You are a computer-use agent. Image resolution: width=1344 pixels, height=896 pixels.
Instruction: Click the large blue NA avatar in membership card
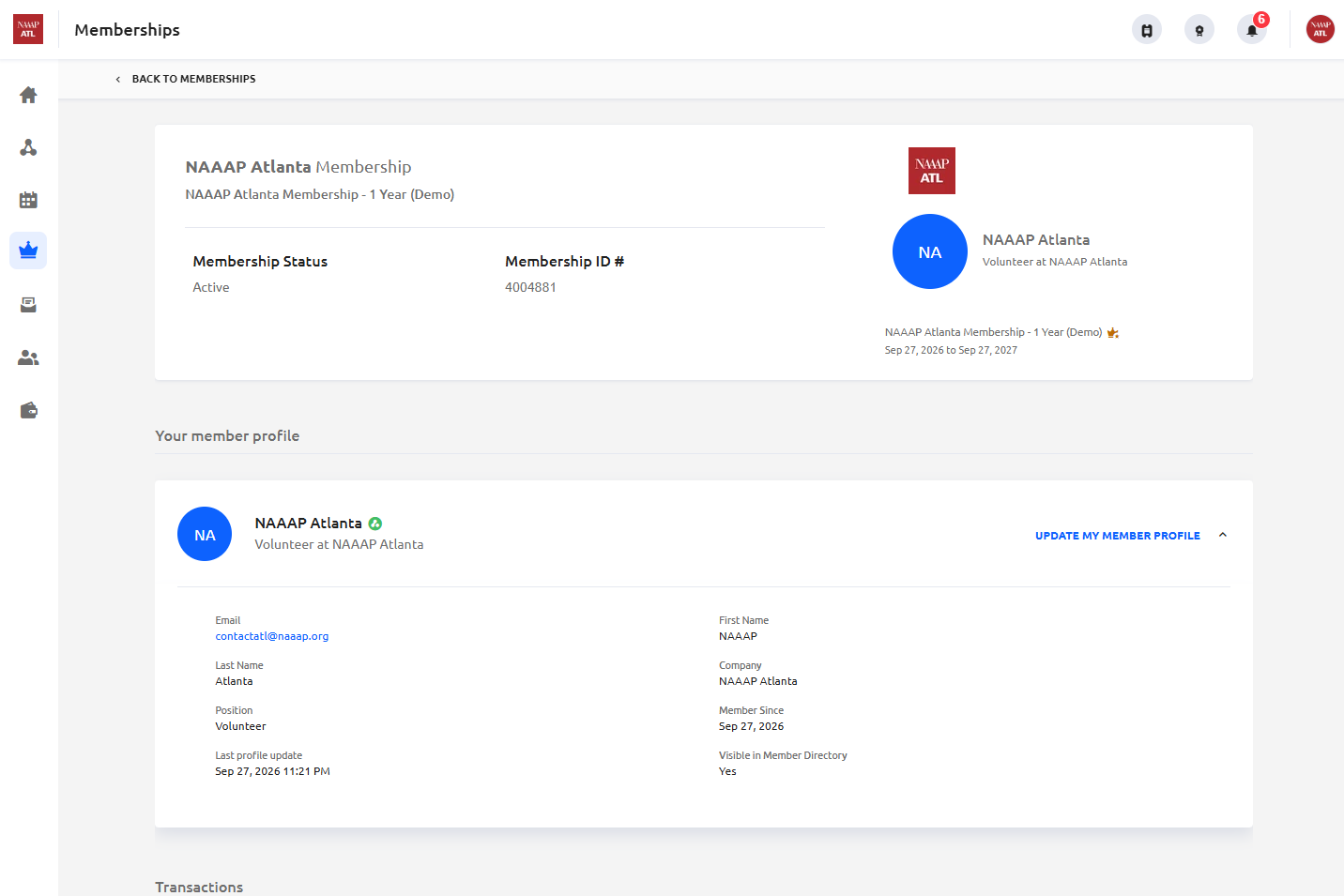[930, 251]
